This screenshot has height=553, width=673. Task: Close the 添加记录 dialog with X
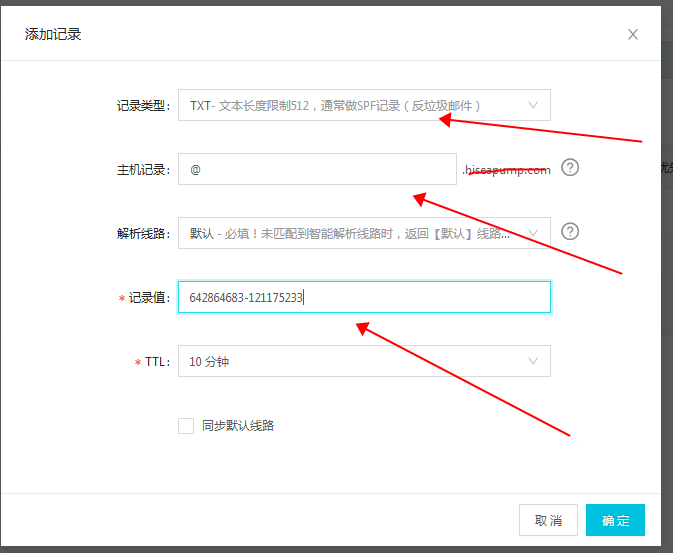coord(632,34)
